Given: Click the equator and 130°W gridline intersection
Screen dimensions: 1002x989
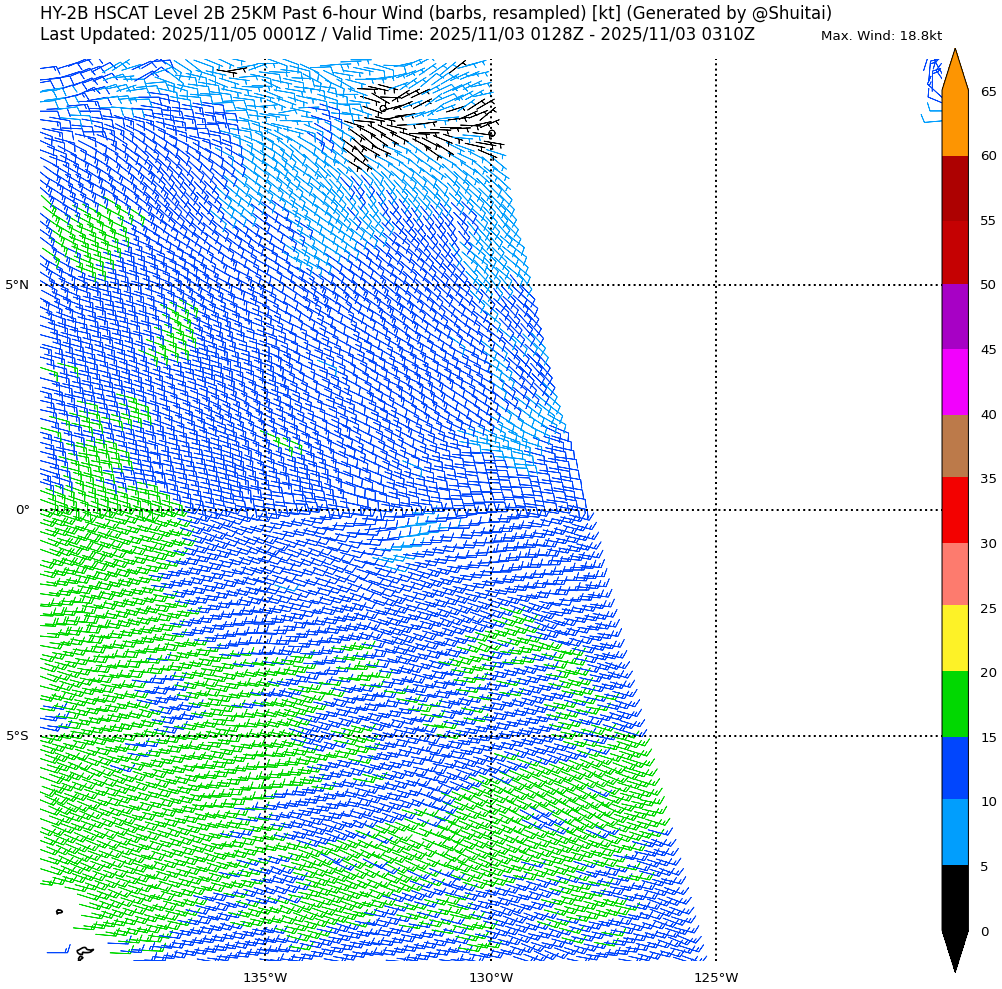Looking at the screenshot, I should click(x=491, y=510).
